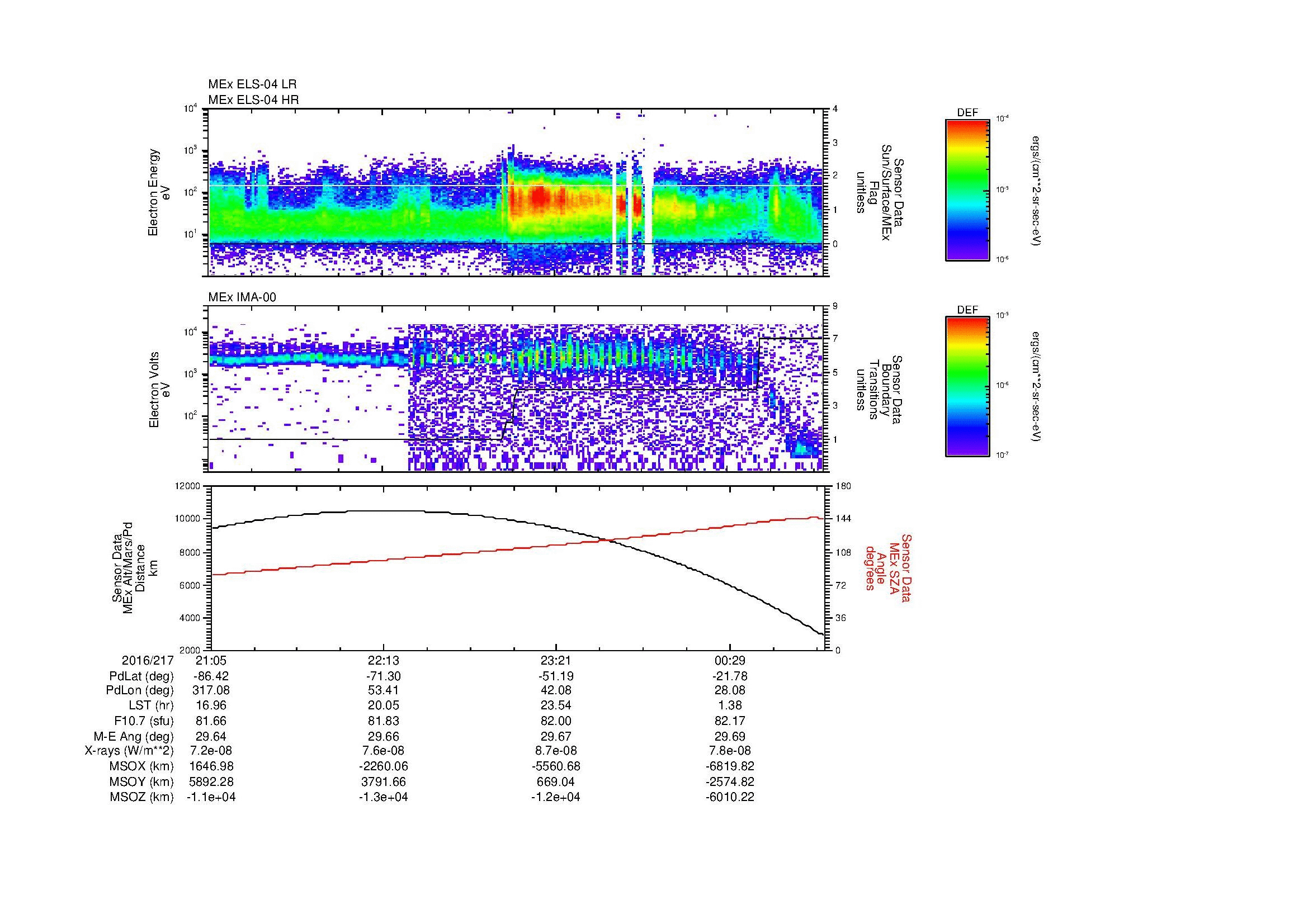Viewport: 1308px width, 924px height.
Task: Click the MSOZ value '-6010.22'
Action: pyautogui.click(x=730, y=797)
